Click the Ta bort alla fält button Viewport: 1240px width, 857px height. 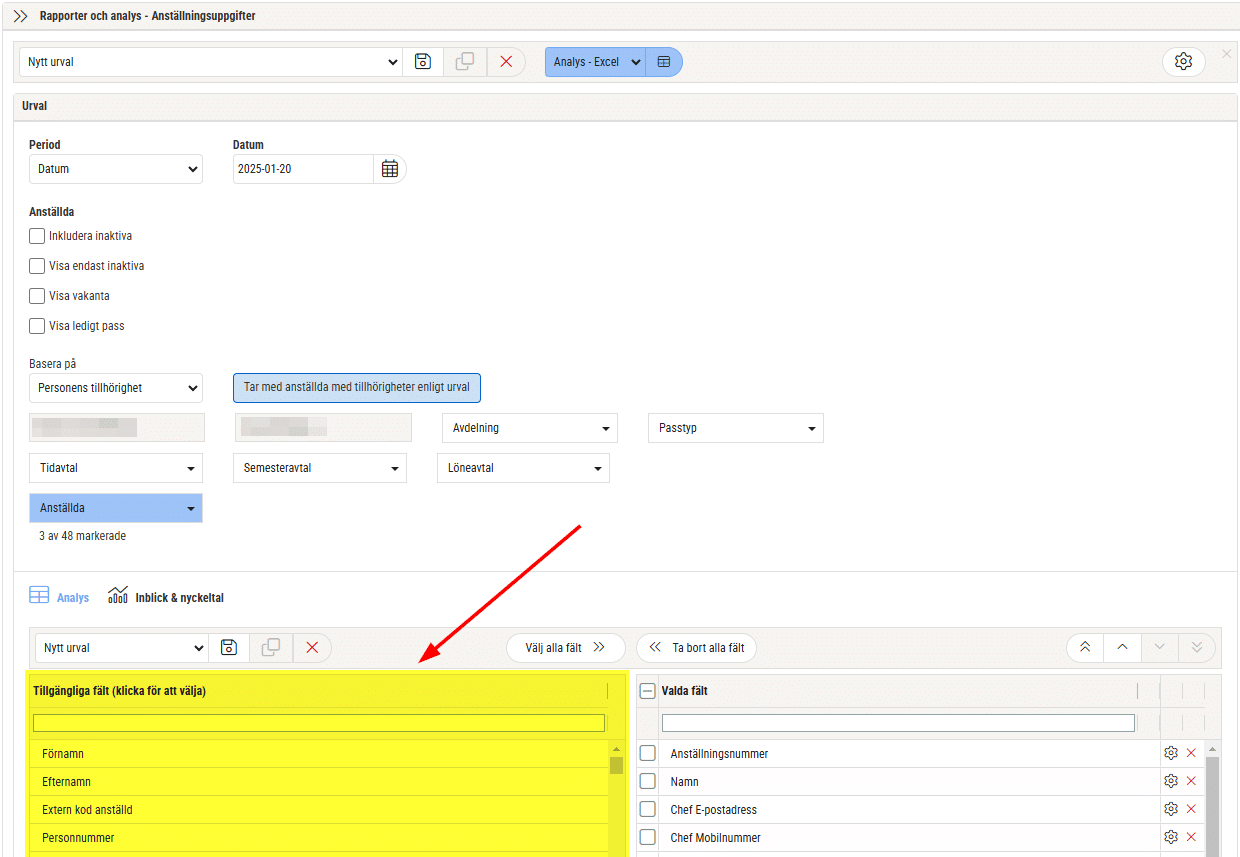(x=697, y=648)
